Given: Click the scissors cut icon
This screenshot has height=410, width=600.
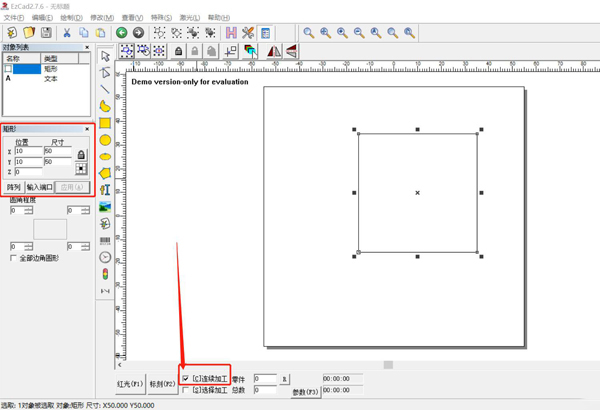Looking at the screenshot, I should click(x=68, y=33).
